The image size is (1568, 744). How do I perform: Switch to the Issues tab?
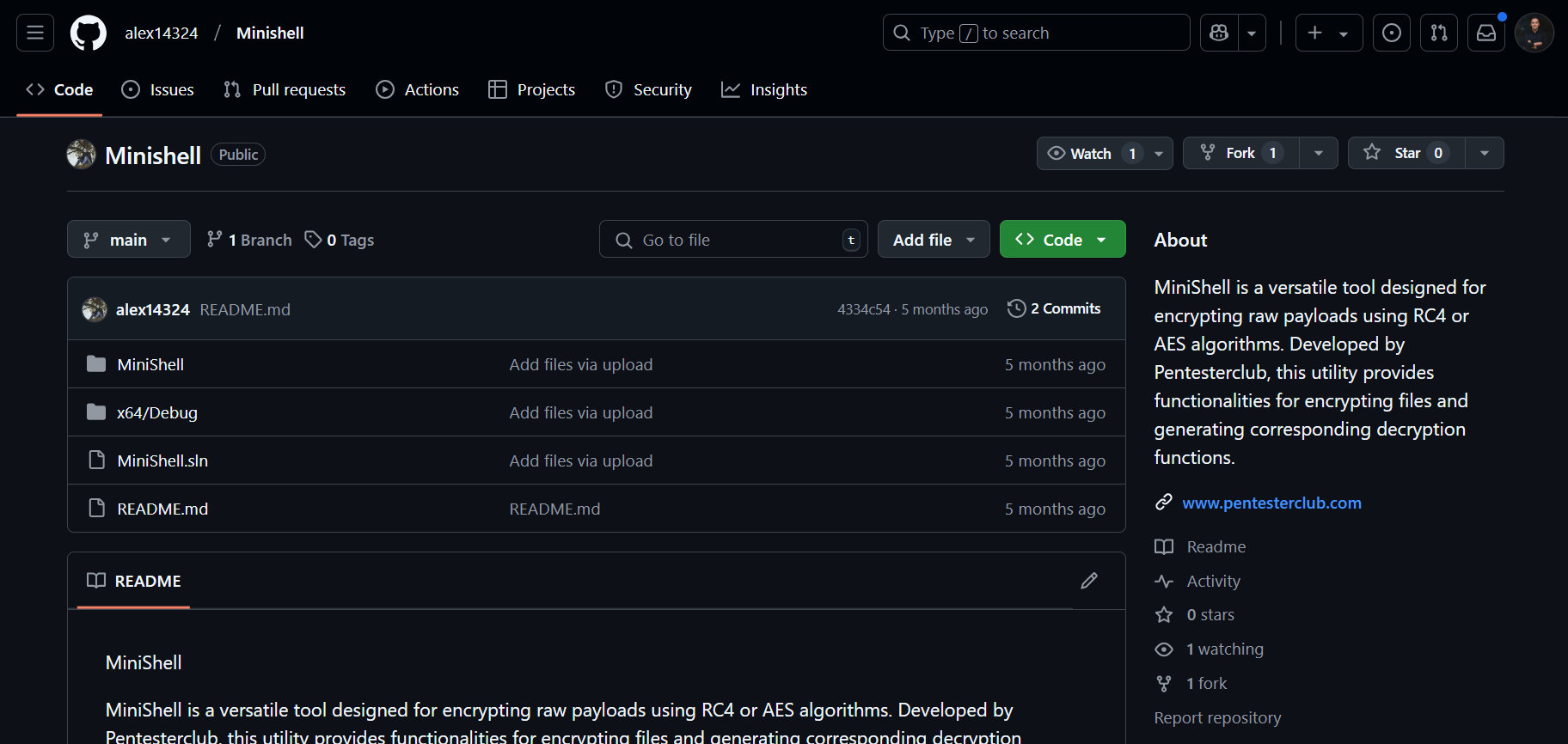pyautogui.click(x=158, y=89)
